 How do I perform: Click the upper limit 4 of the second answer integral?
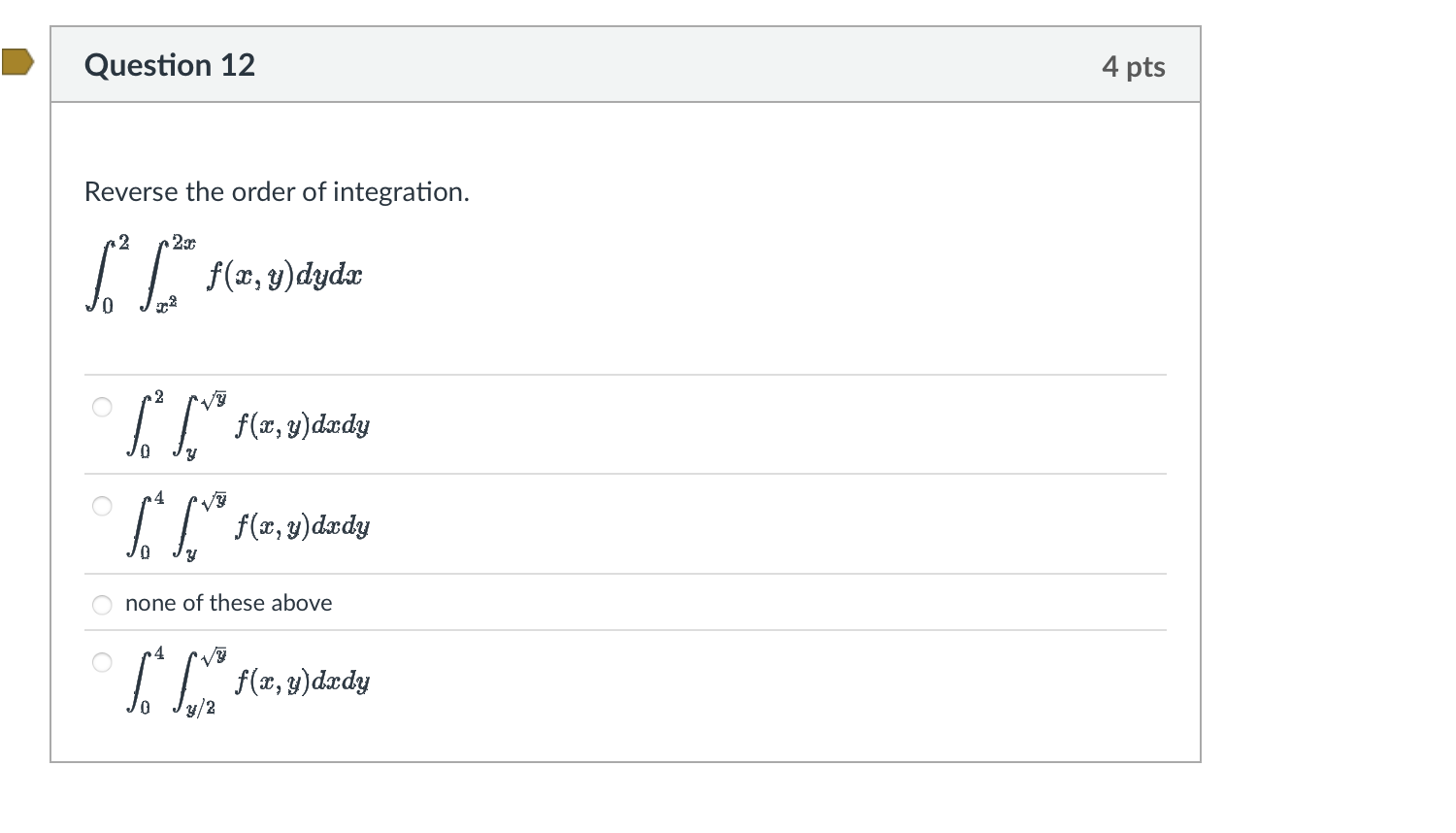(x=159, y=498)
